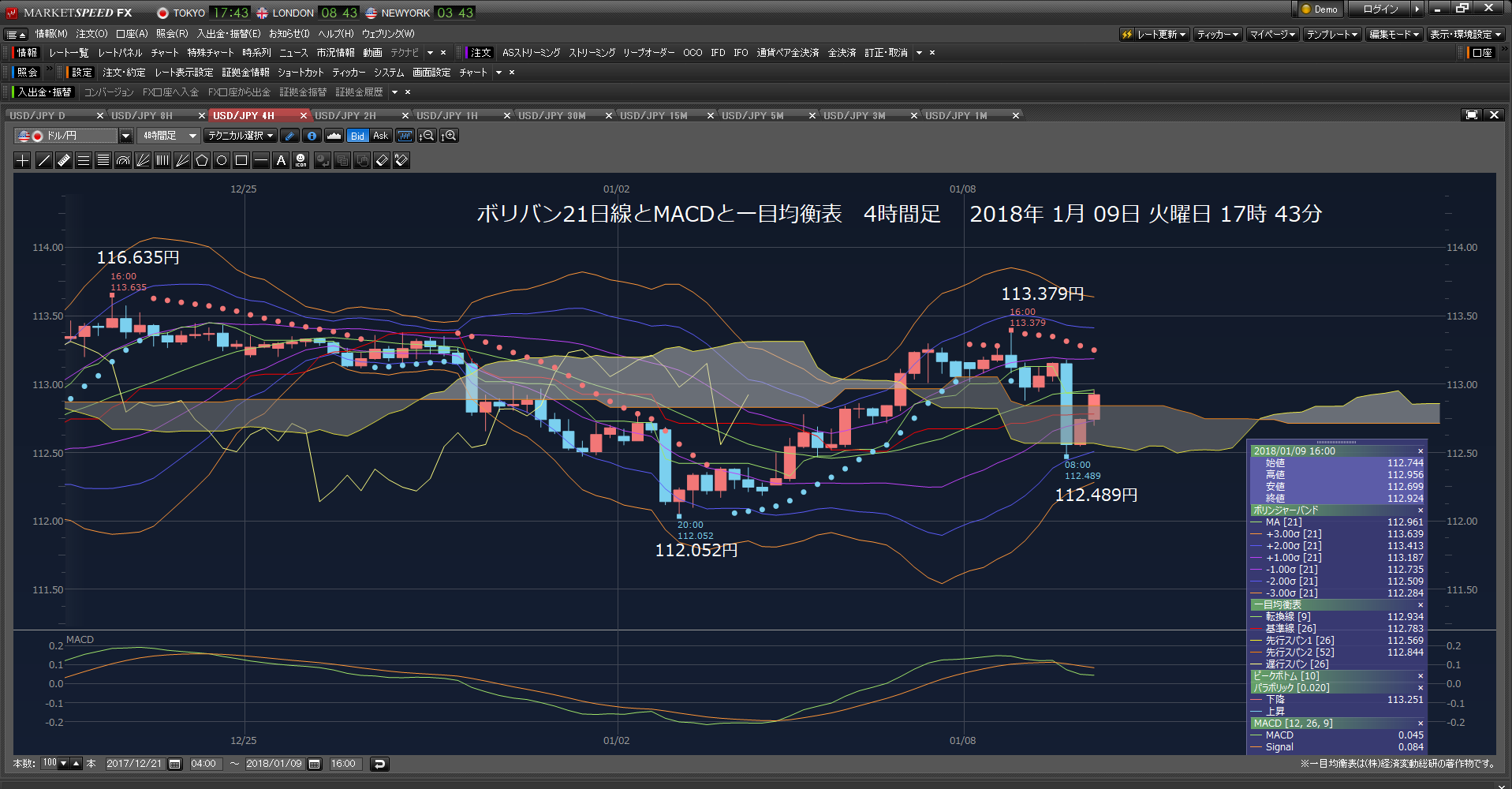Select the circle shape drawing tool
The width and height of the screenshot is (1512, 789).
(221, 160)
